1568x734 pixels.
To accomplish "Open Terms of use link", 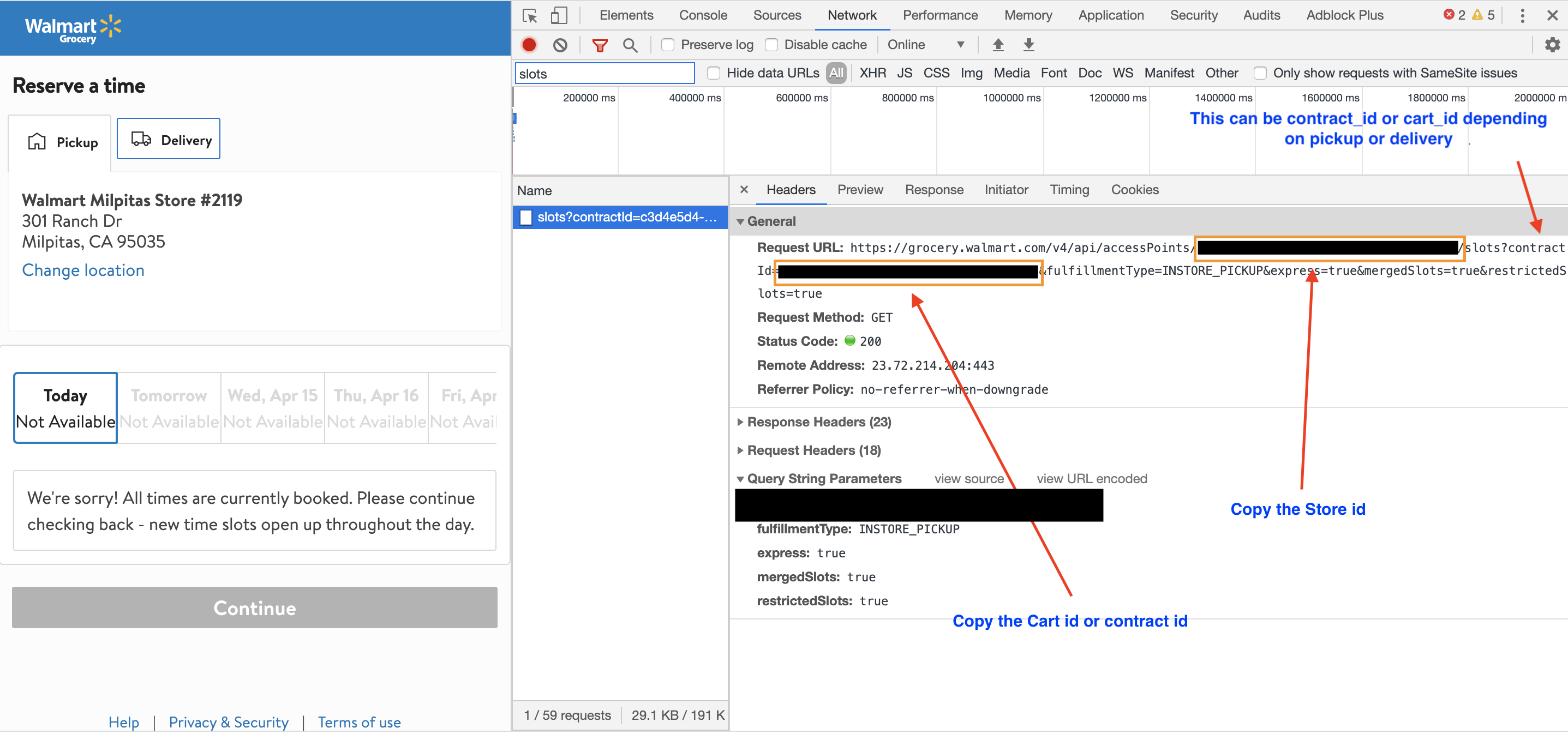I will coord(358,722).
